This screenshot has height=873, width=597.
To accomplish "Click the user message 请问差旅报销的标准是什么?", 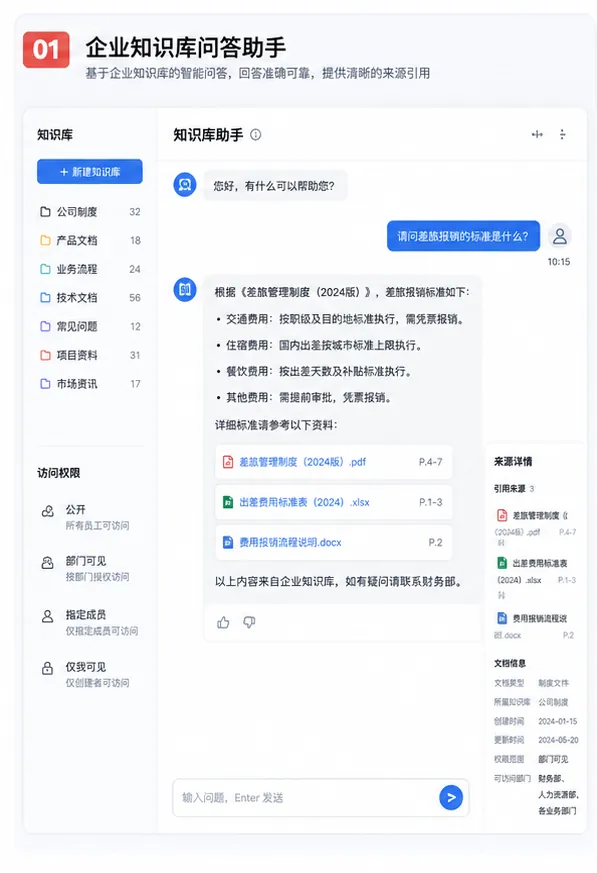I will [463, 236].
